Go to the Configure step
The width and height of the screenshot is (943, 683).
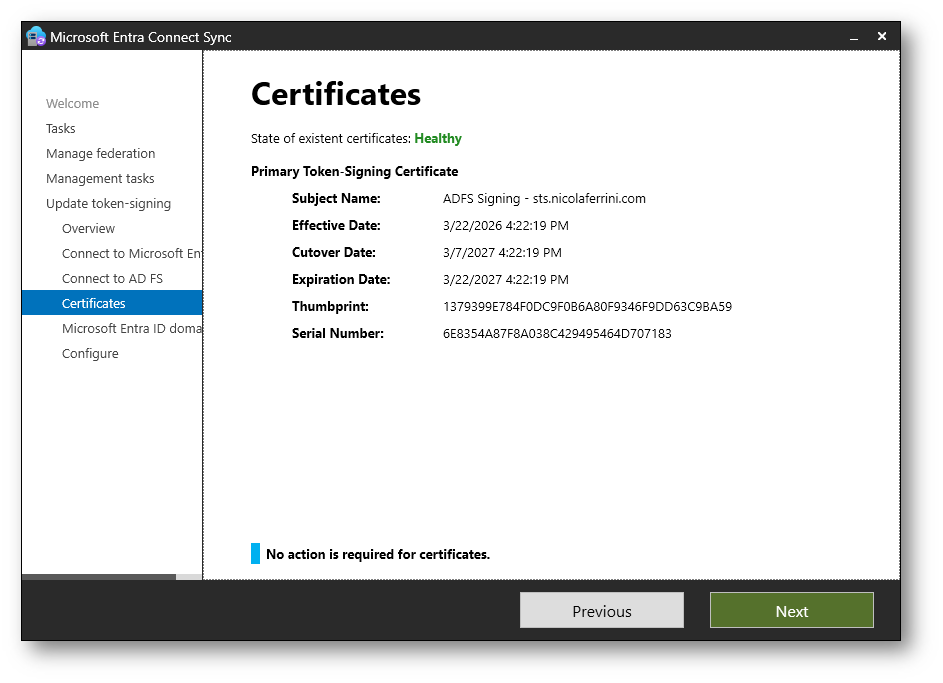(90, 353)
